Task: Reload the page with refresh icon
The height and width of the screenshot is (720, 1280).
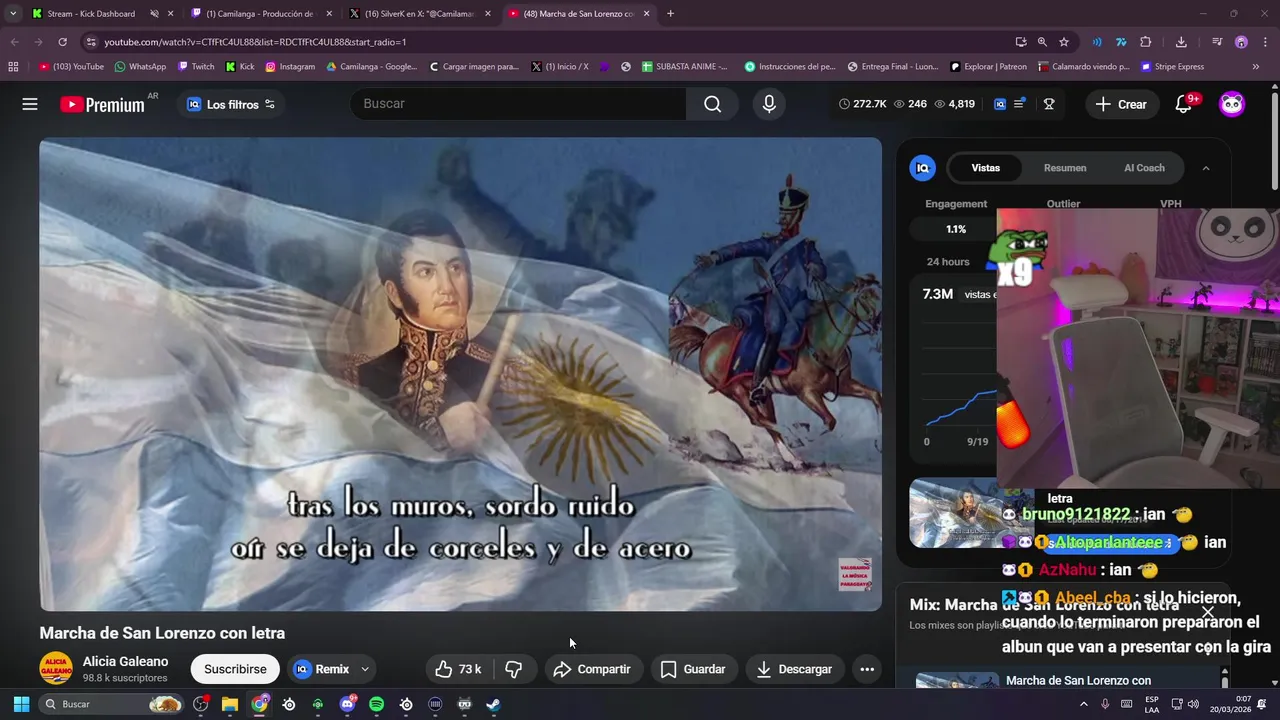Action: click(62, 42)
